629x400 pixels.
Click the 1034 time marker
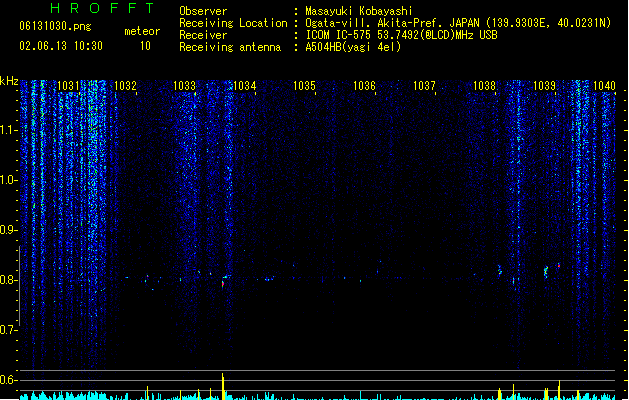(x=245, y=86)
